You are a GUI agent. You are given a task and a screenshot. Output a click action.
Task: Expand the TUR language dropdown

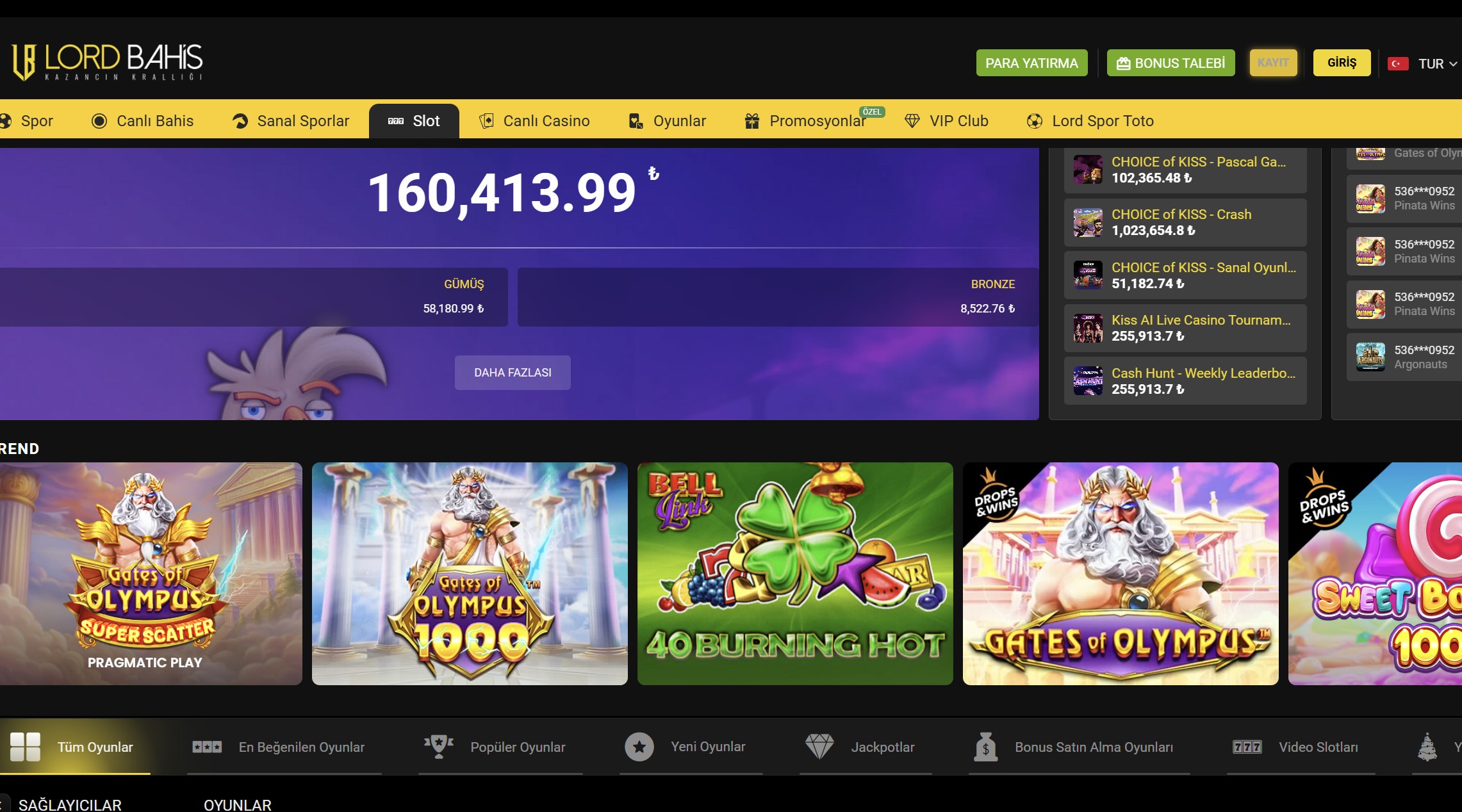tap(1437, 63)
